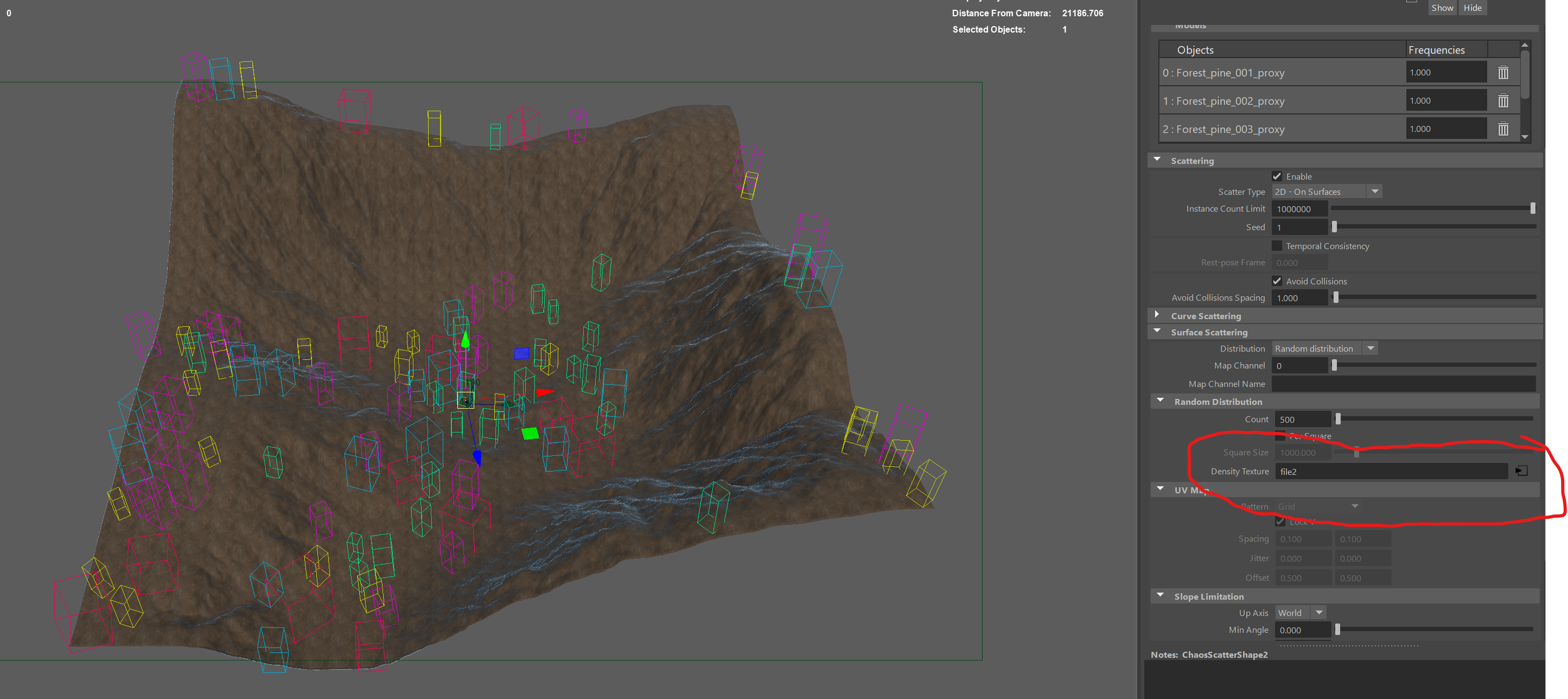Enable the Per Square checkbox
The height and width of the screenshot is (699, 1568).
click(x=1280, y=436)
